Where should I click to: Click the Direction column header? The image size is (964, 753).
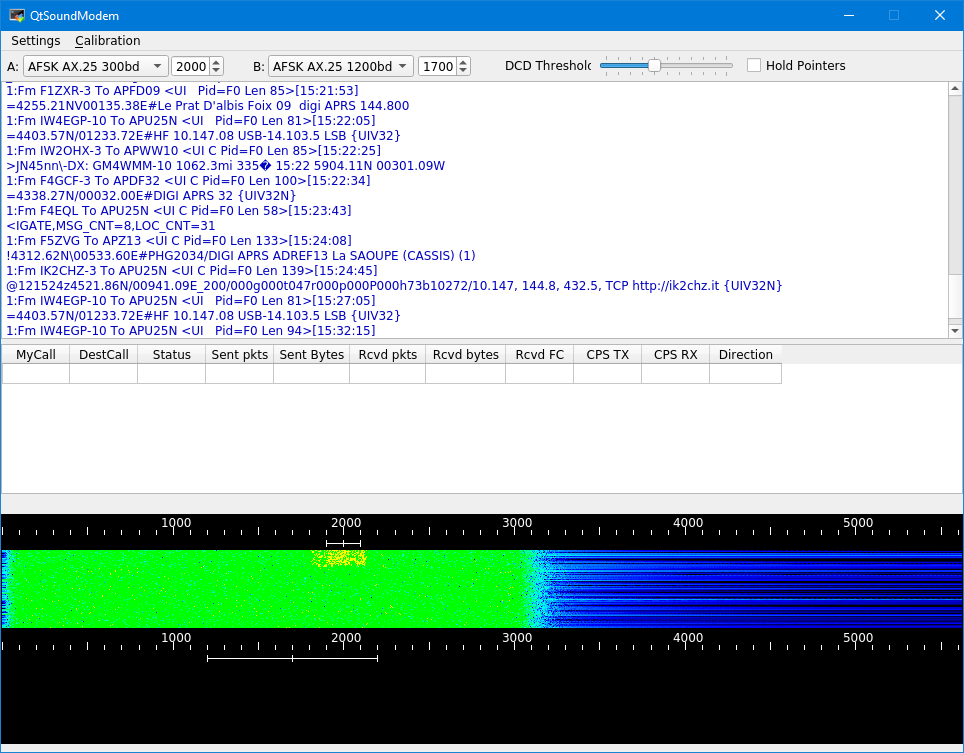point(745,354)
